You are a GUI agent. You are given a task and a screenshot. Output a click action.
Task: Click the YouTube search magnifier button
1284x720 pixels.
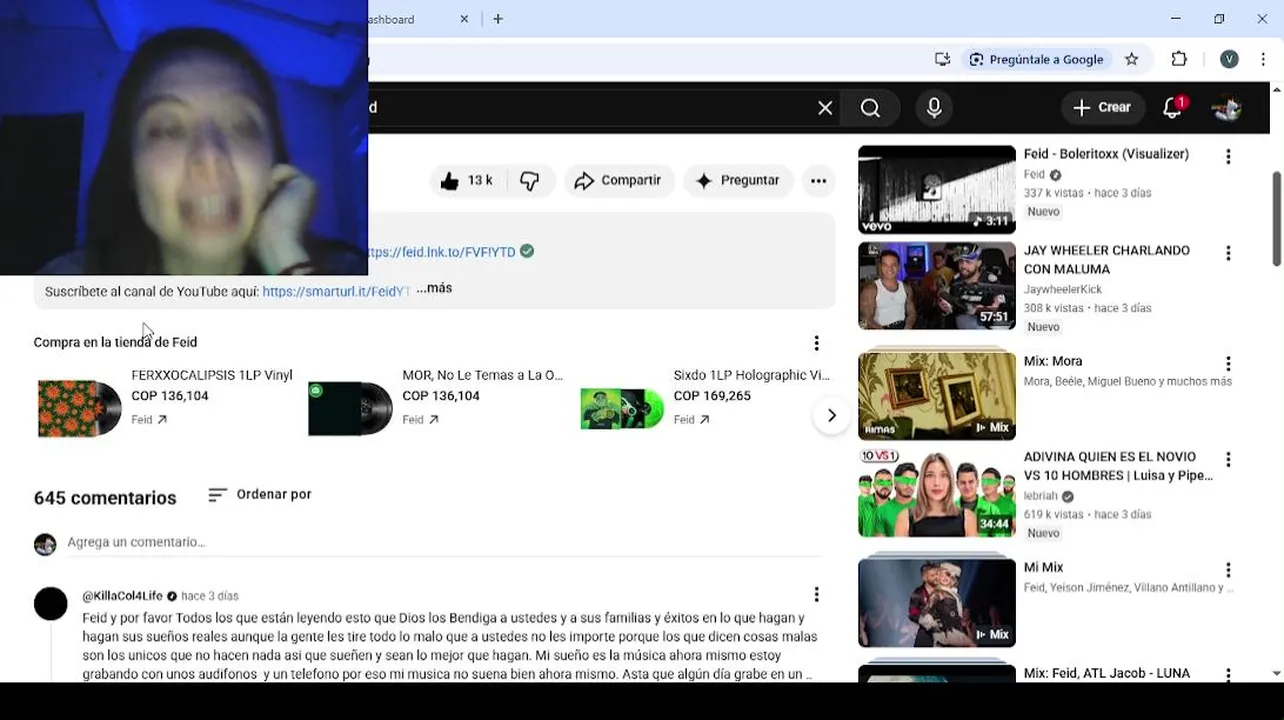coord(870,108)
